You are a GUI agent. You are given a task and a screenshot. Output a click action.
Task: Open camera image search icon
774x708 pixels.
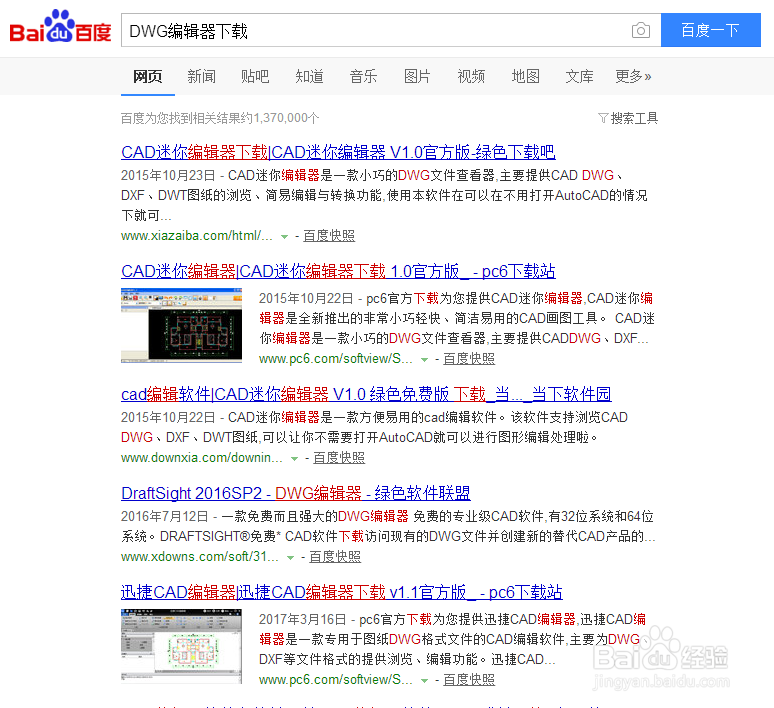(x=641, y=31)
